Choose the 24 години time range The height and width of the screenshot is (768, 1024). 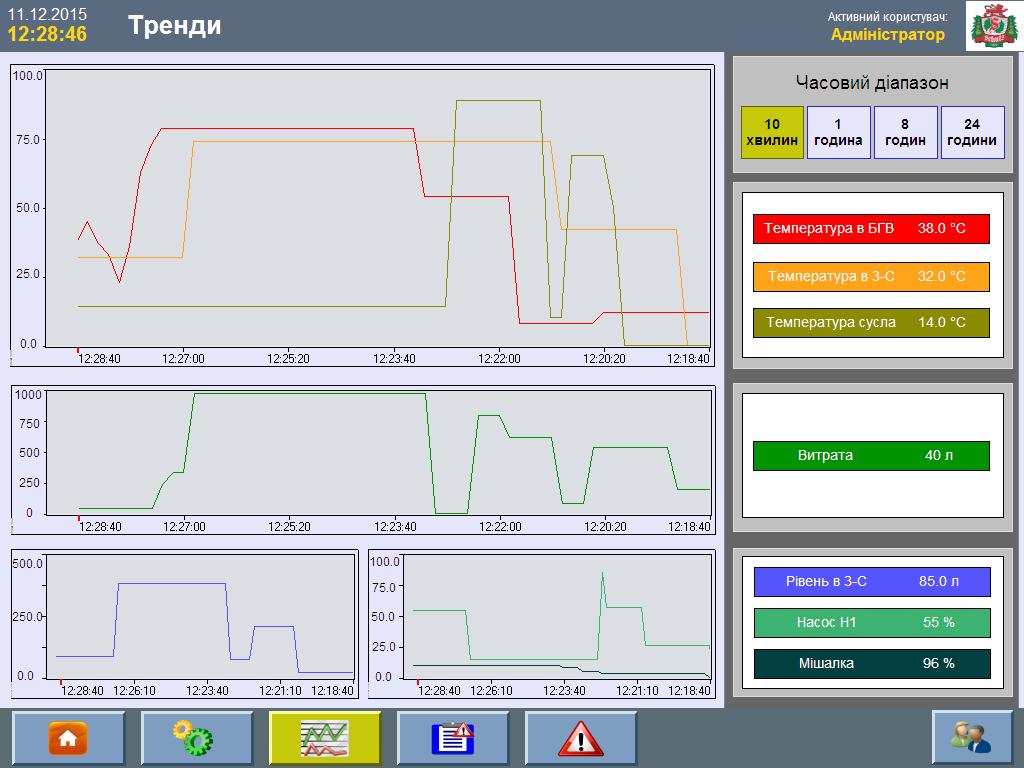(972, 132)
